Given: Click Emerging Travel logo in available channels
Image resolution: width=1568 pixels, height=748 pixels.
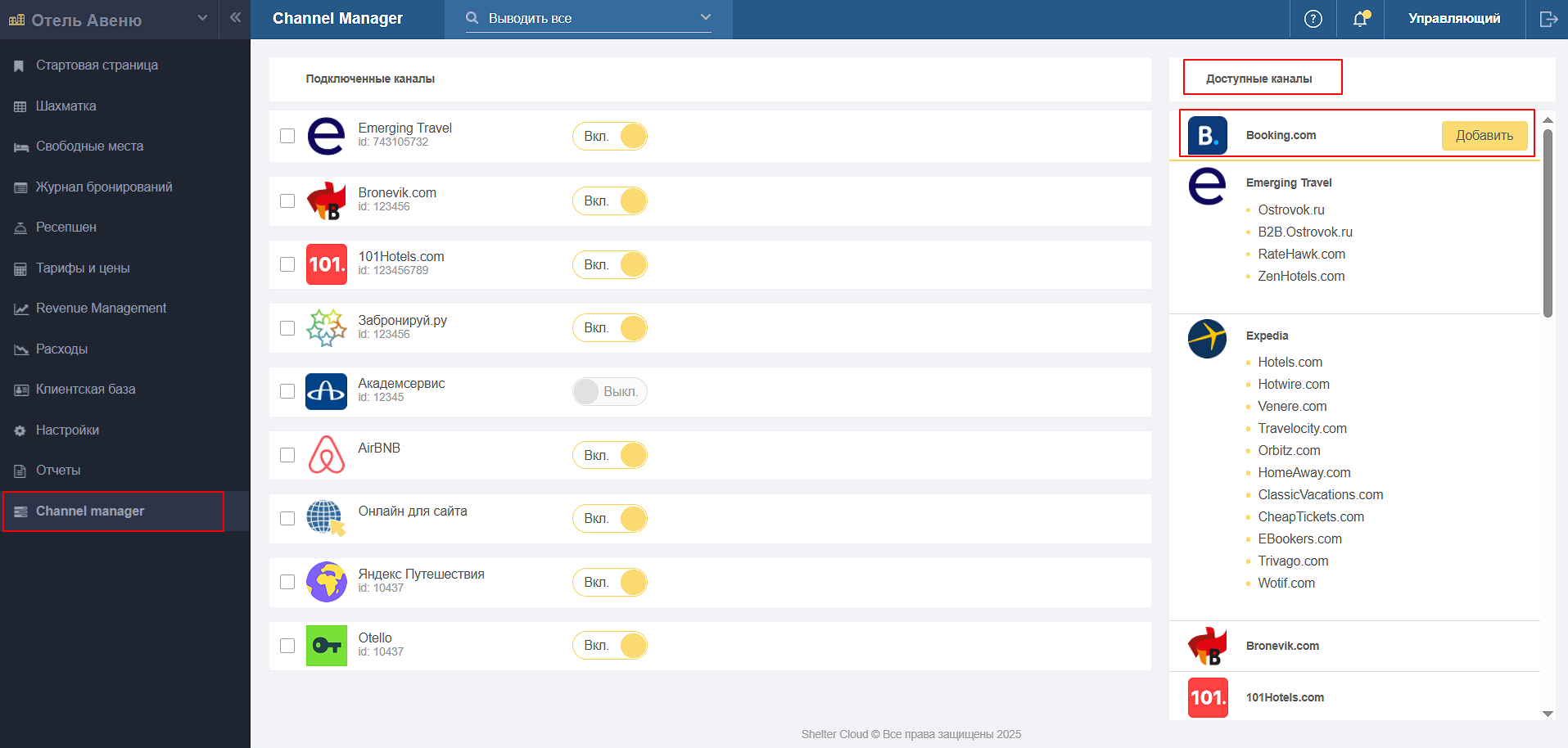Looking at the screenshot, I should click(x=1207, y=186).
